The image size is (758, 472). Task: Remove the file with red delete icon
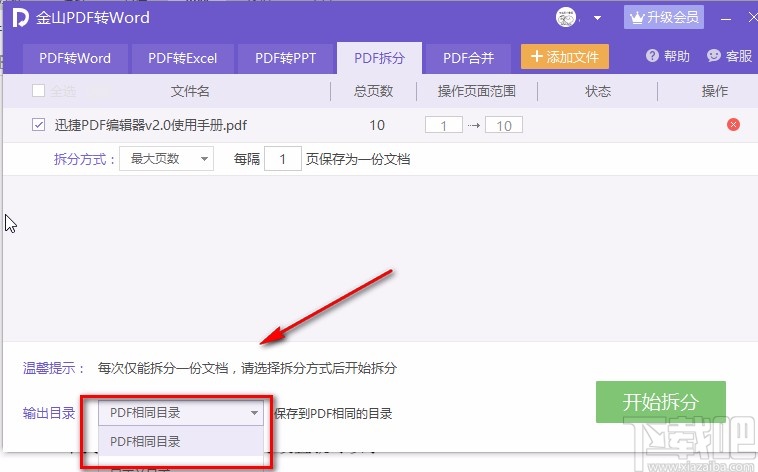tap(733, 125)
